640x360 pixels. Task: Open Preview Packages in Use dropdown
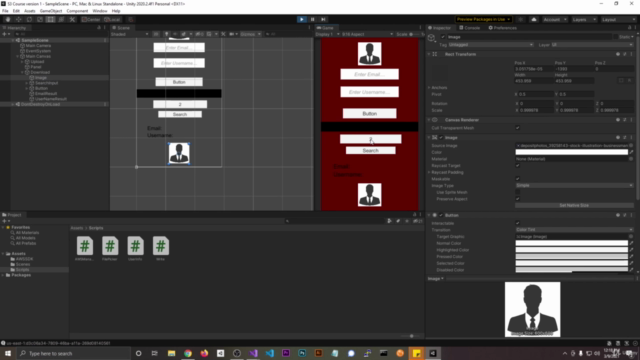coord(483,19)
